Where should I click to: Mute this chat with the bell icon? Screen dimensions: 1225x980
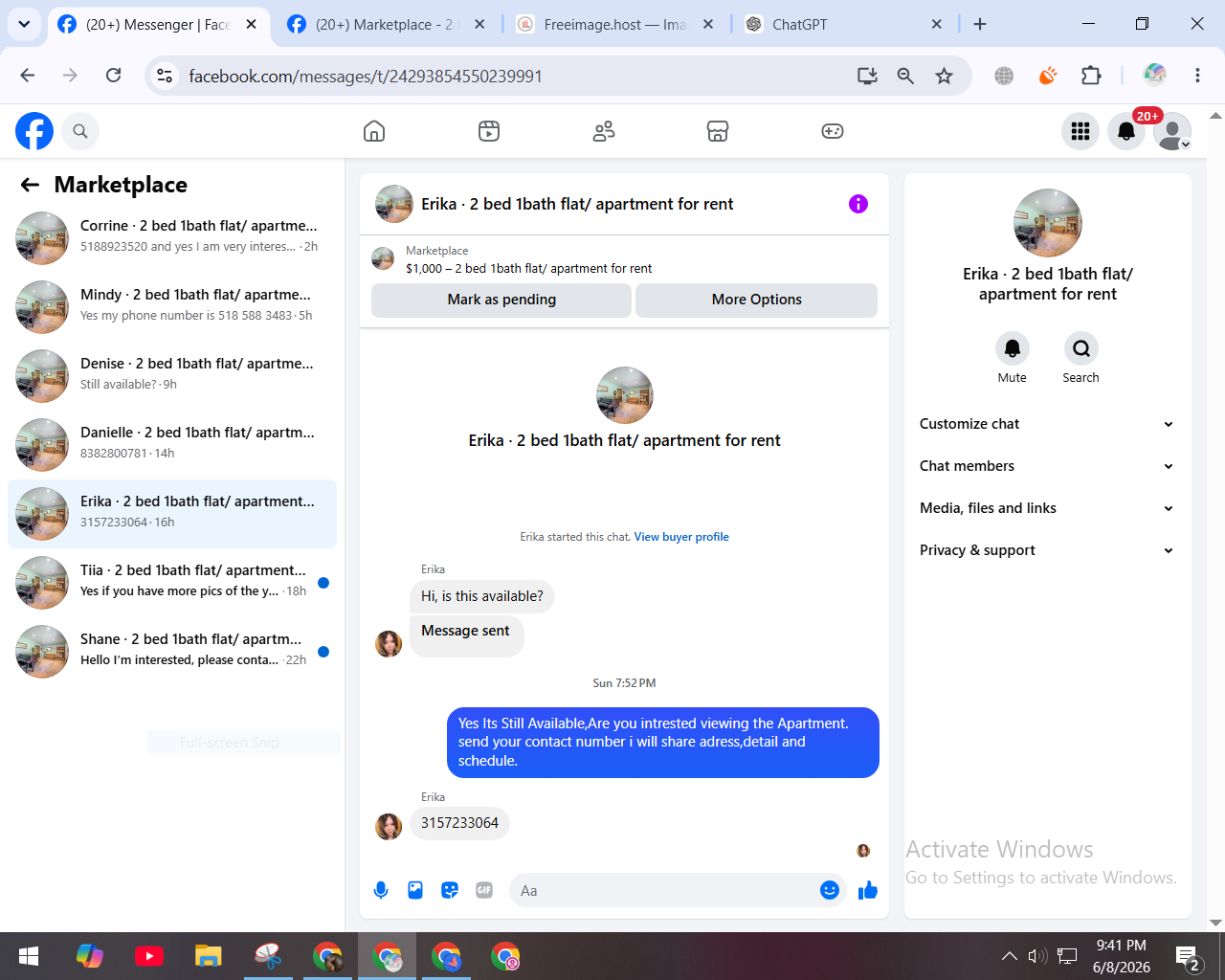pos(1013,348)
